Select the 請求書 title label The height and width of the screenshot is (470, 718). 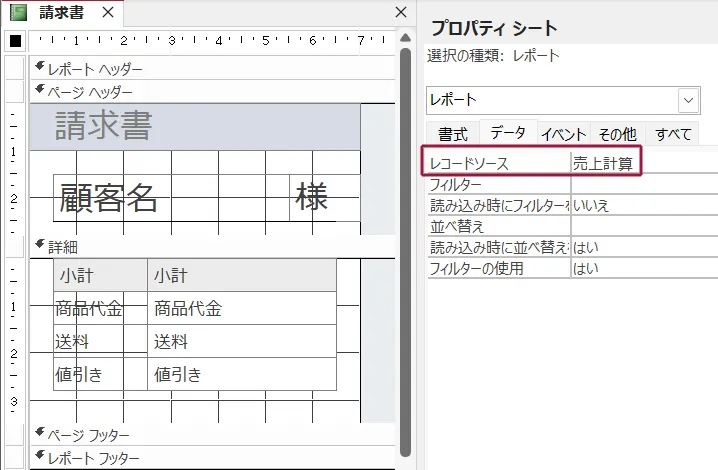(x=104, y=126)
